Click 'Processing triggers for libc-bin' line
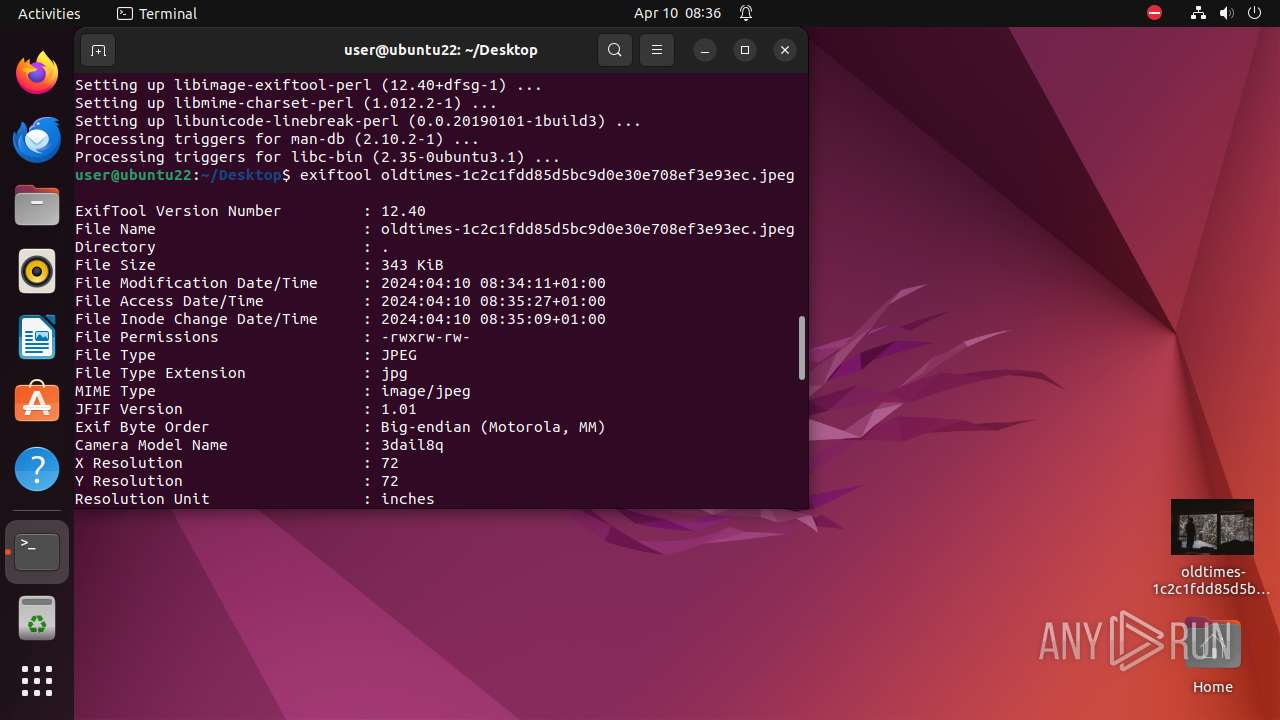The image size is (1280, 720). (x=317, y=157)
